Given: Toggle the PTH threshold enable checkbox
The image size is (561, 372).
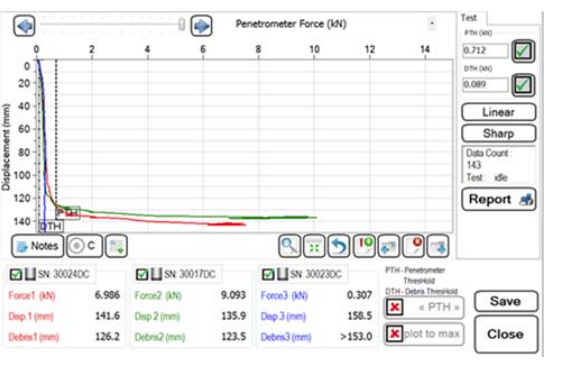Looking at the screenshot, I should click(x=523, y=51).
